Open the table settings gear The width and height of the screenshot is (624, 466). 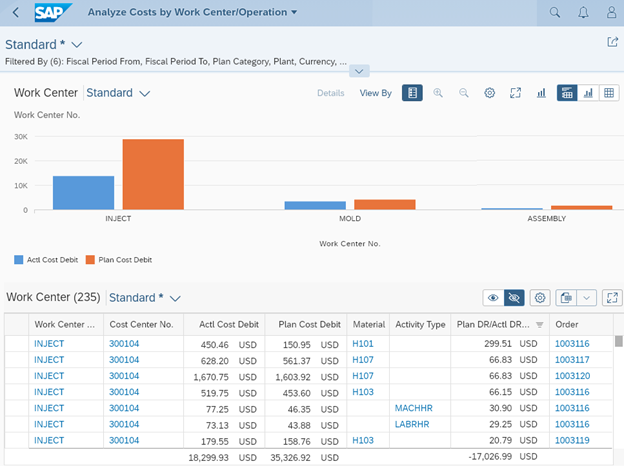(541, 298)
